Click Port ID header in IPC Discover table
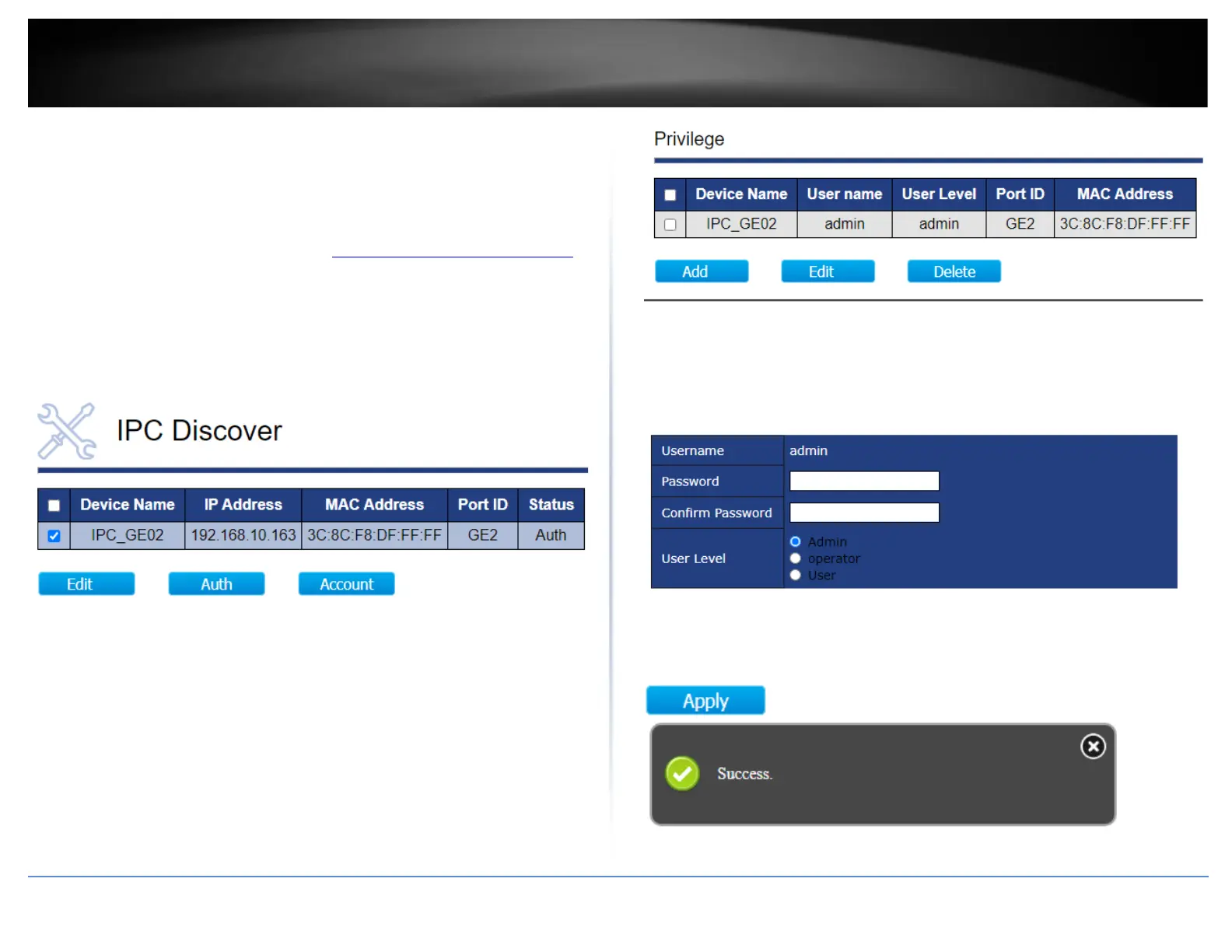Viewport: 1232px width, 952px height. (482, 505)
